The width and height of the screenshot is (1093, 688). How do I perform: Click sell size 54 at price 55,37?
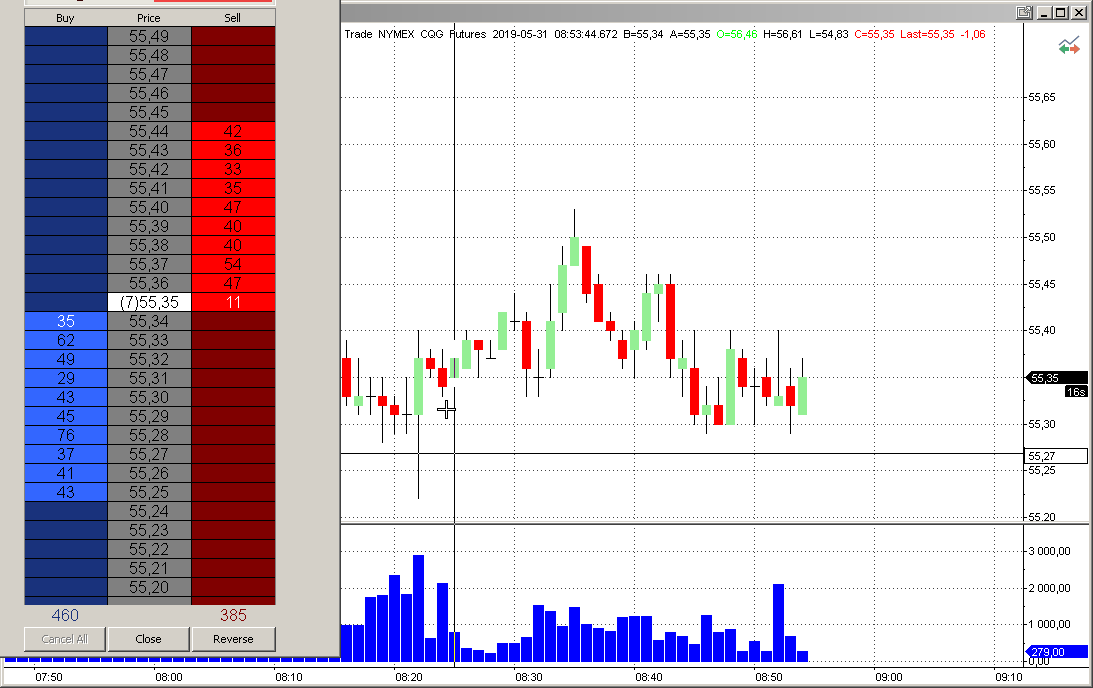click(233, 264)
